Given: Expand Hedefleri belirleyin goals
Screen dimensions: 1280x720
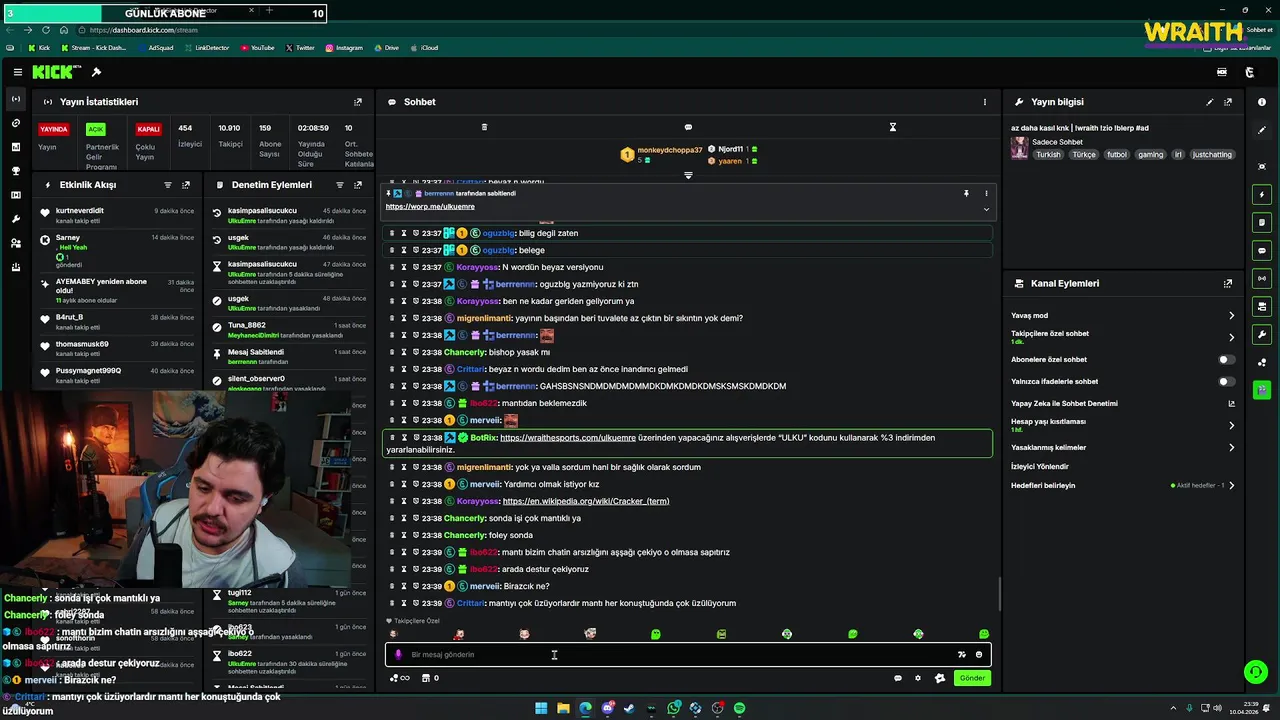Looking at the screenshot, I should coord(1231,486).
